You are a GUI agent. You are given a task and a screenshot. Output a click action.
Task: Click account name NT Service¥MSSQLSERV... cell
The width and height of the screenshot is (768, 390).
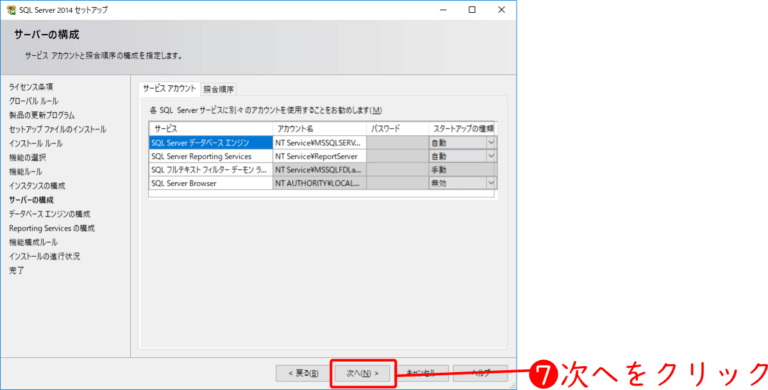319,143
